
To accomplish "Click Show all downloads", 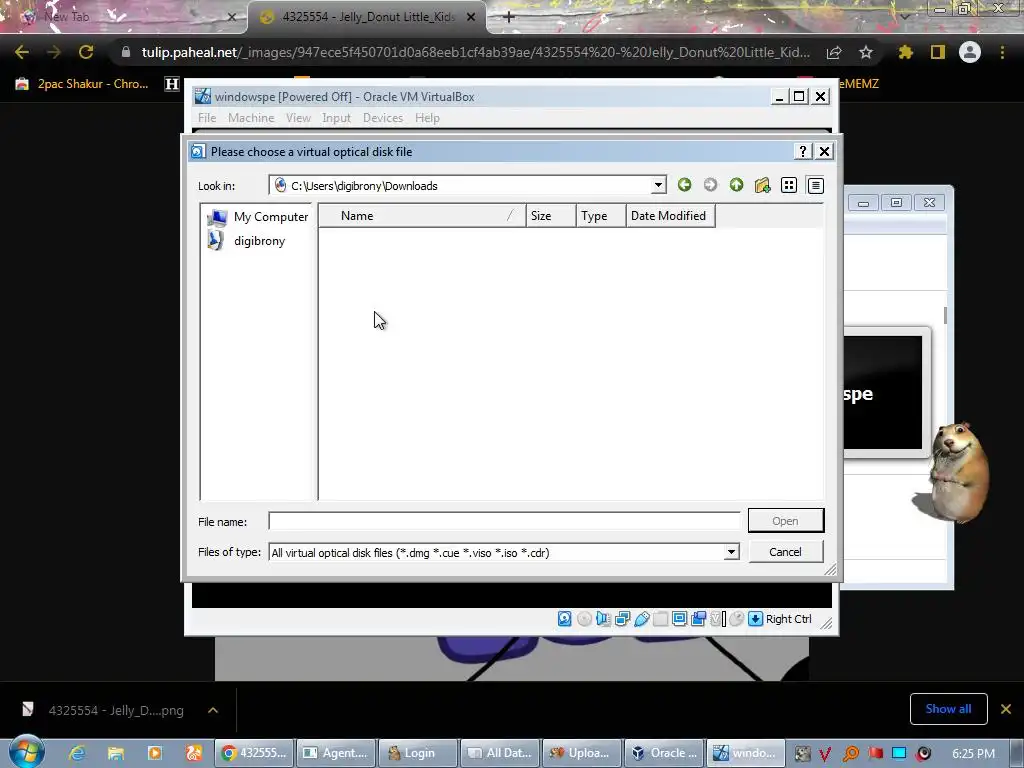I will pos(948,709).
